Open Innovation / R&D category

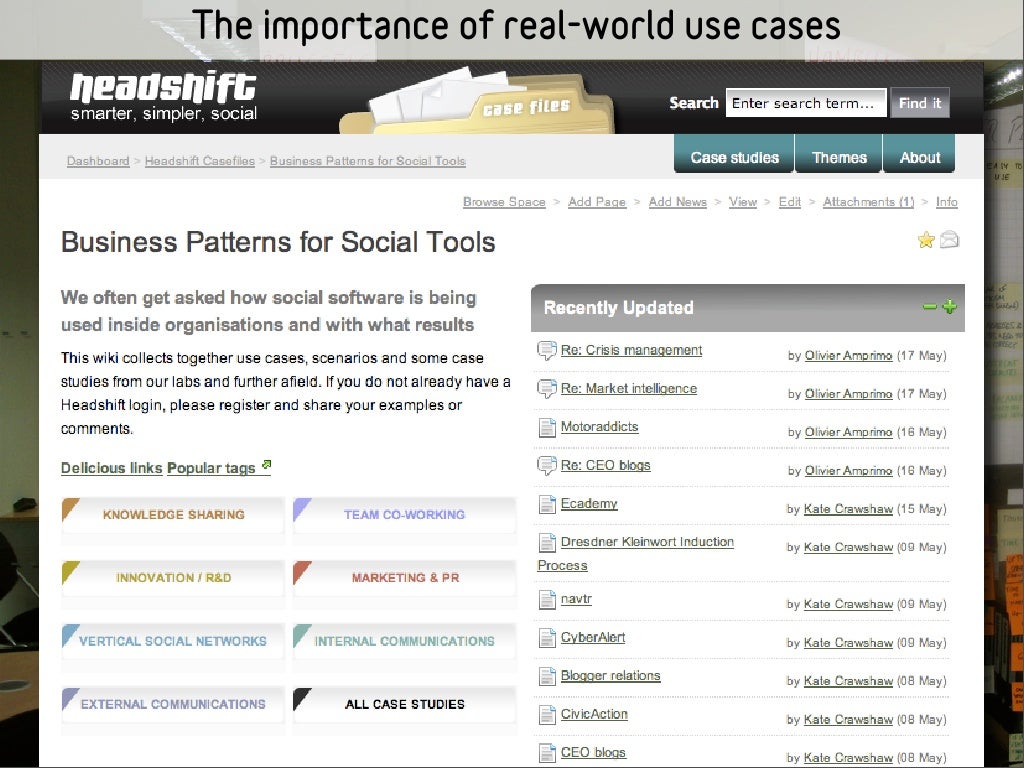coord(173,578)
